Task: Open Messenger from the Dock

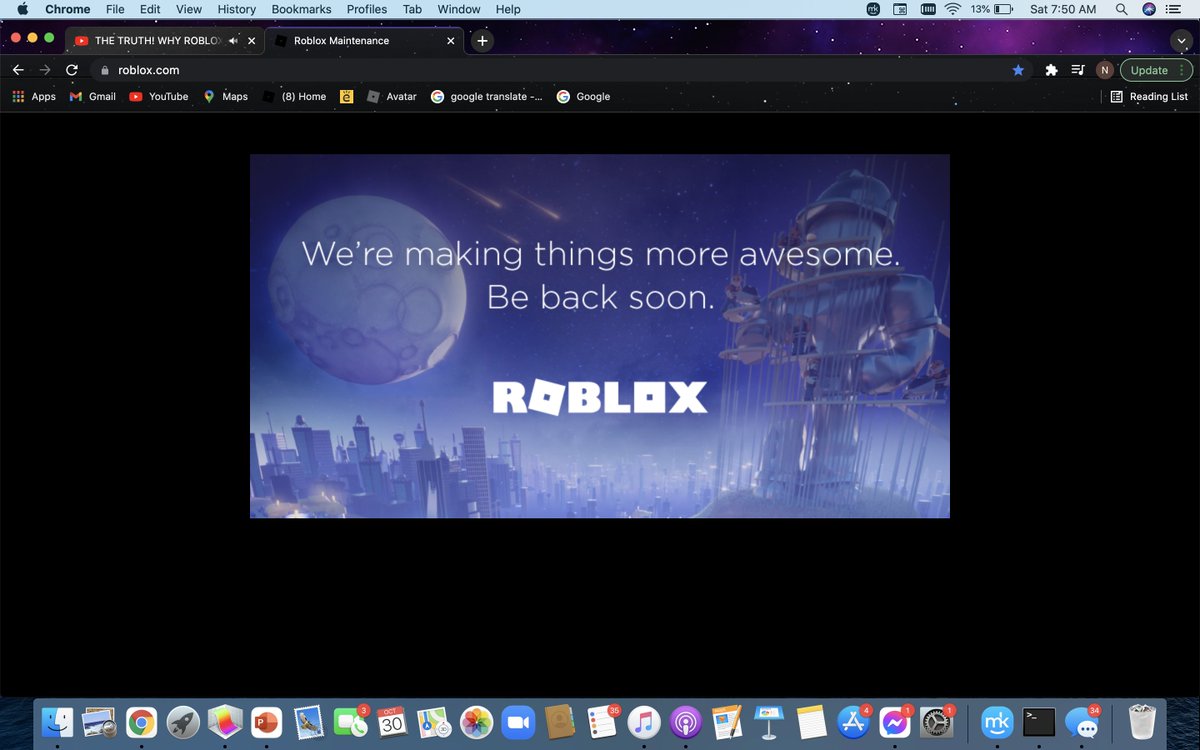Action: coord(894,722)
